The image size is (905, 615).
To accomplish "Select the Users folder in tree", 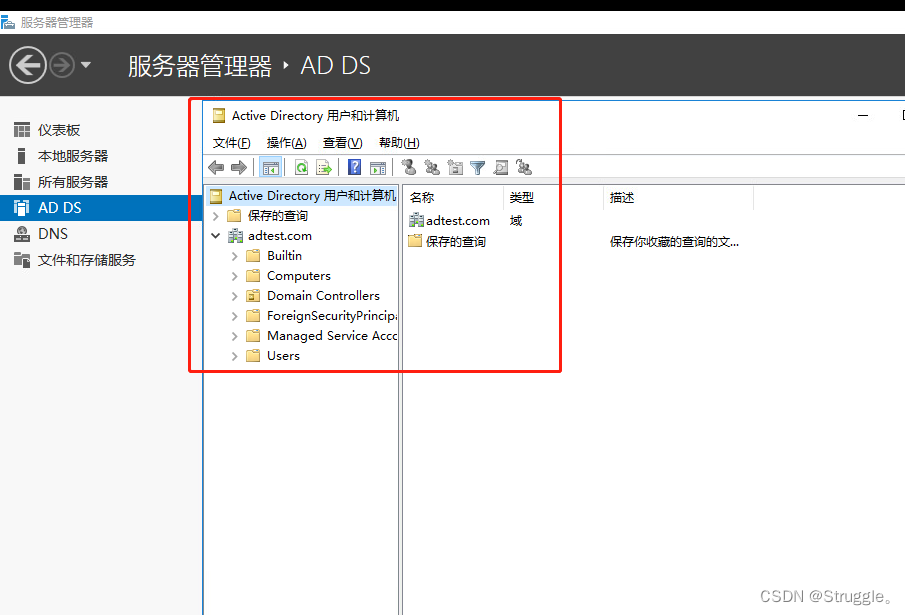I will 283,356.
